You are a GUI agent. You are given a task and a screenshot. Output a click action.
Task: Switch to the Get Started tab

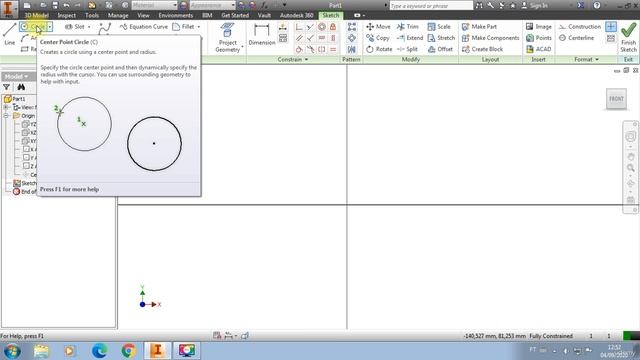[235, 16]
